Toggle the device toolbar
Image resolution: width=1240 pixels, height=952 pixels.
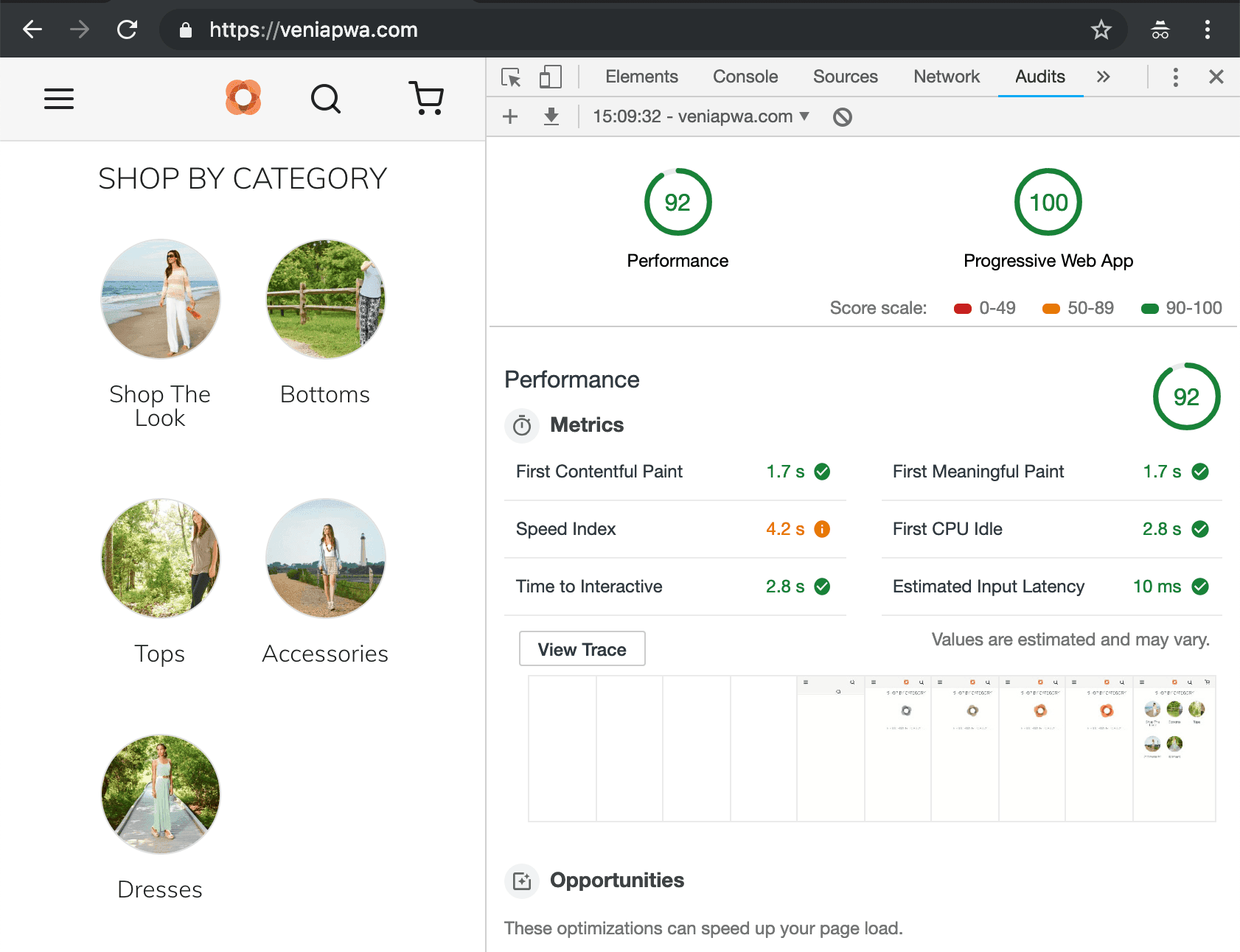[x=550, y=77]
